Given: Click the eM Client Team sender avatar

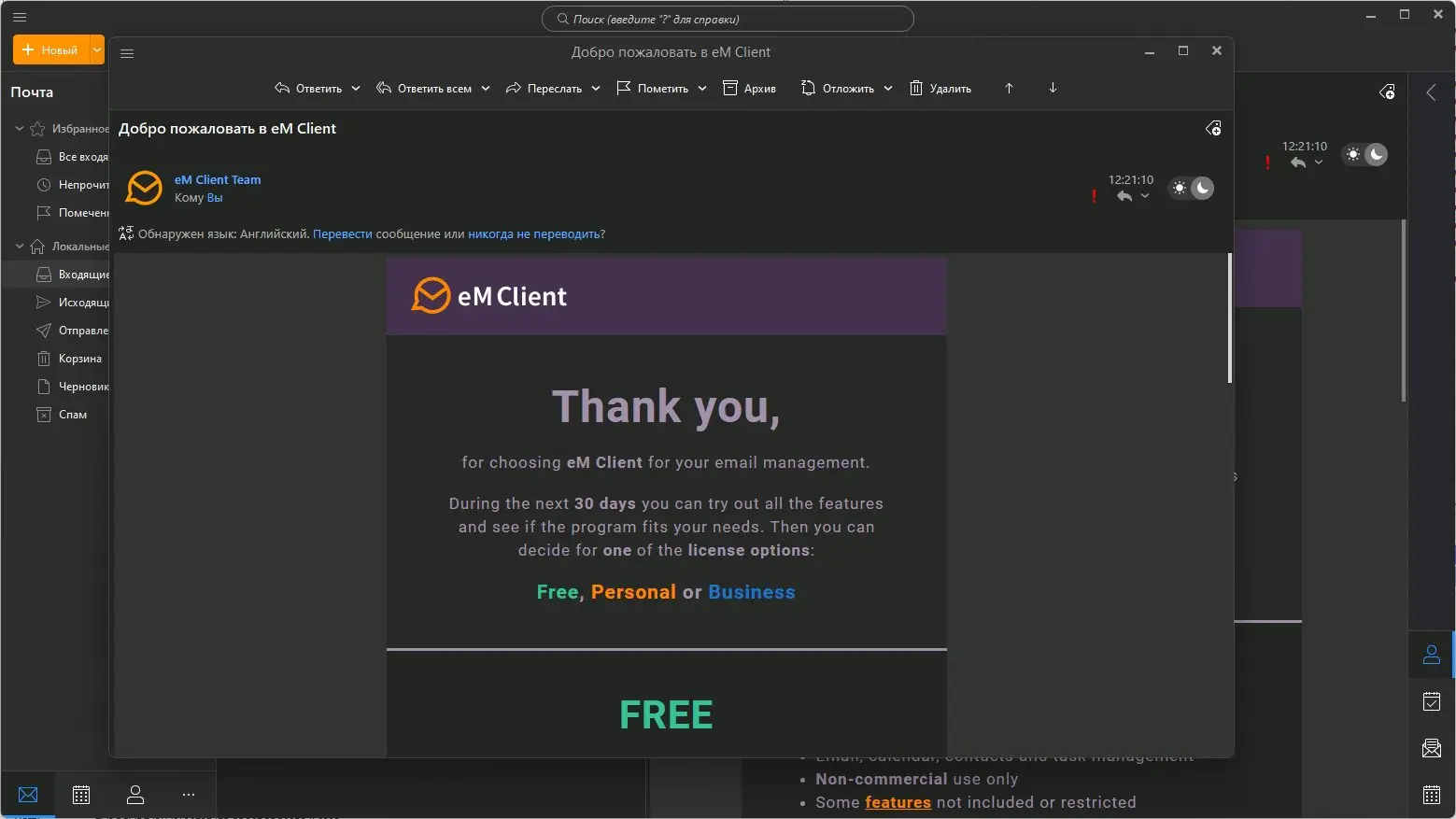Looking at the screenshot, I should pyautogui.click(x=144, y=188).
